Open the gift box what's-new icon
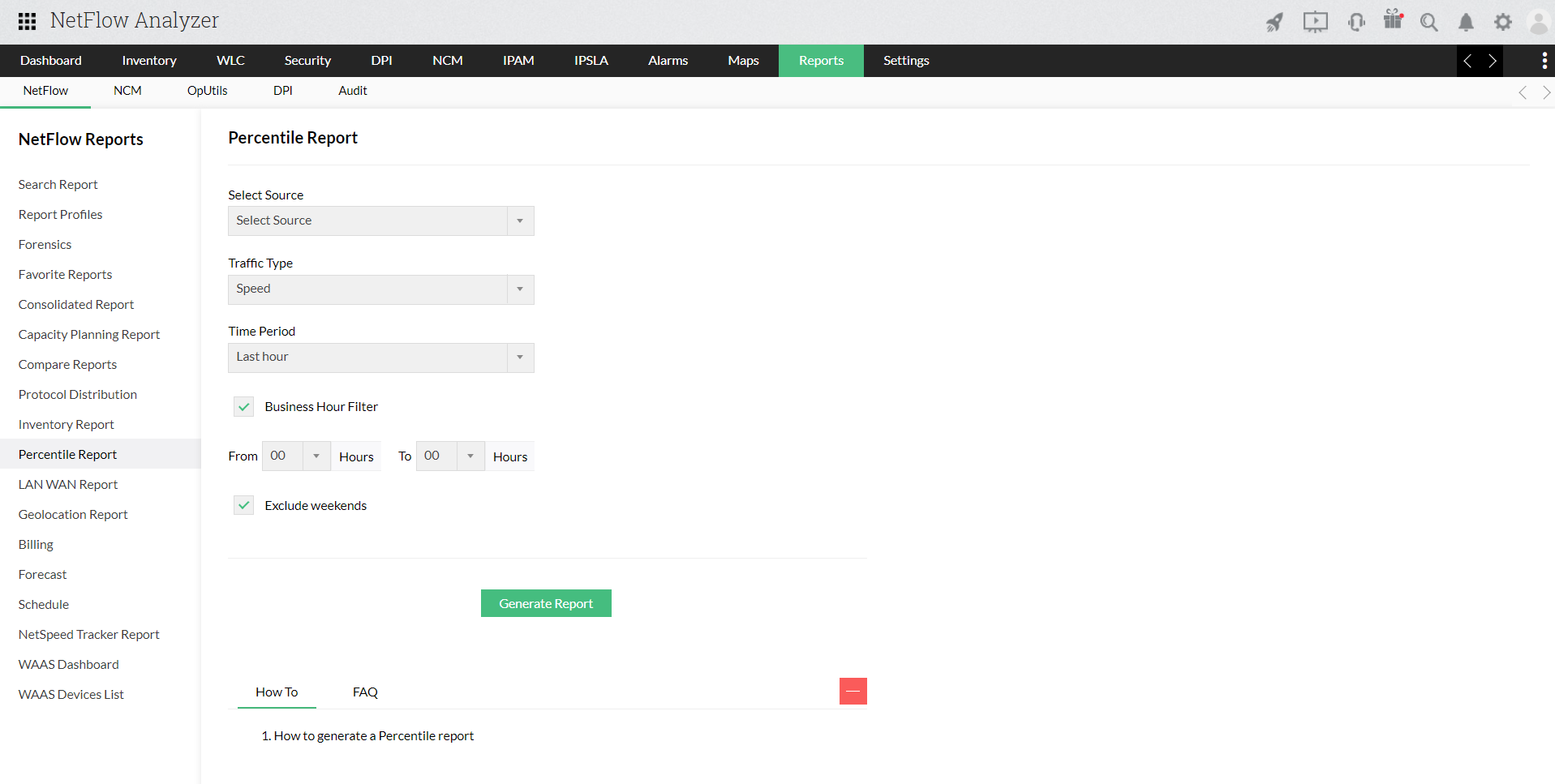Screen dimensions: 1555x784 (1393, 20)
